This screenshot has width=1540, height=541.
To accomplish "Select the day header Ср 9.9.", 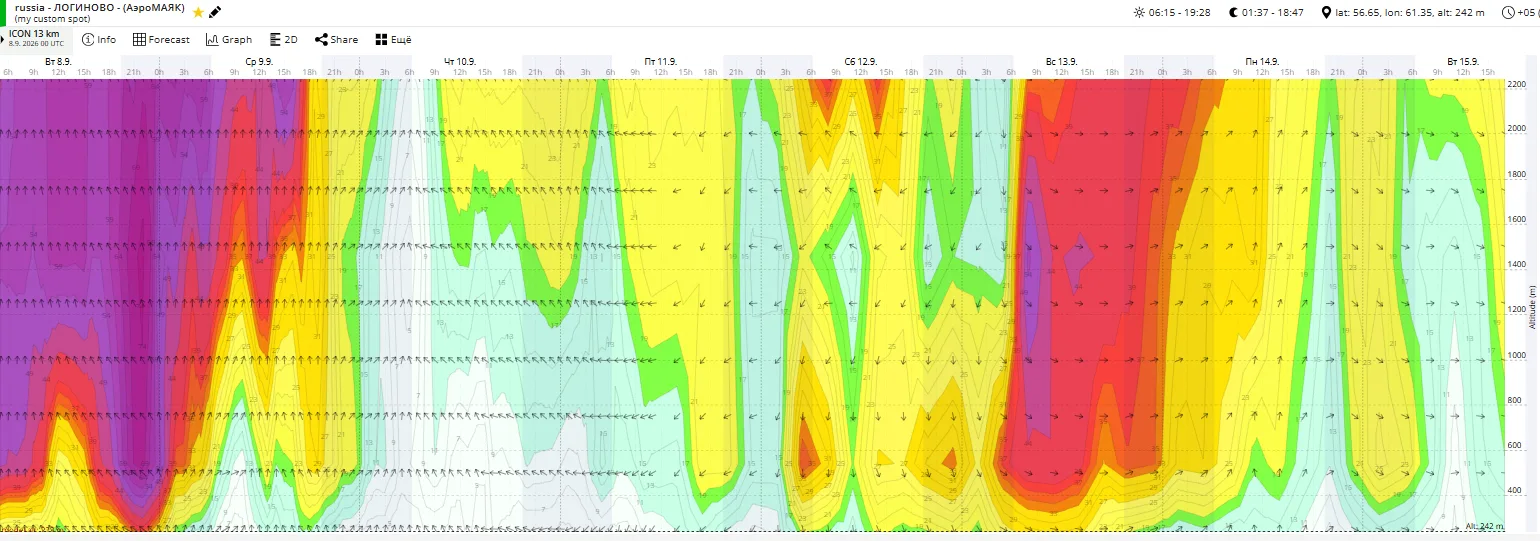I will point(259,62).
